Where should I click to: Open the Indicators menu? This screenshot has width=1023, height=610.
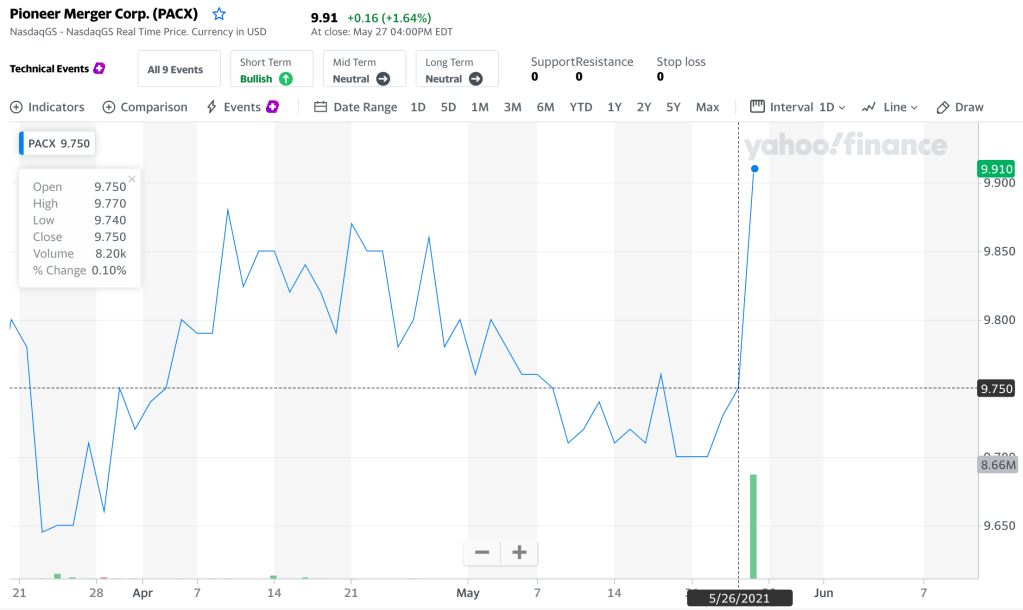[47, 107]
